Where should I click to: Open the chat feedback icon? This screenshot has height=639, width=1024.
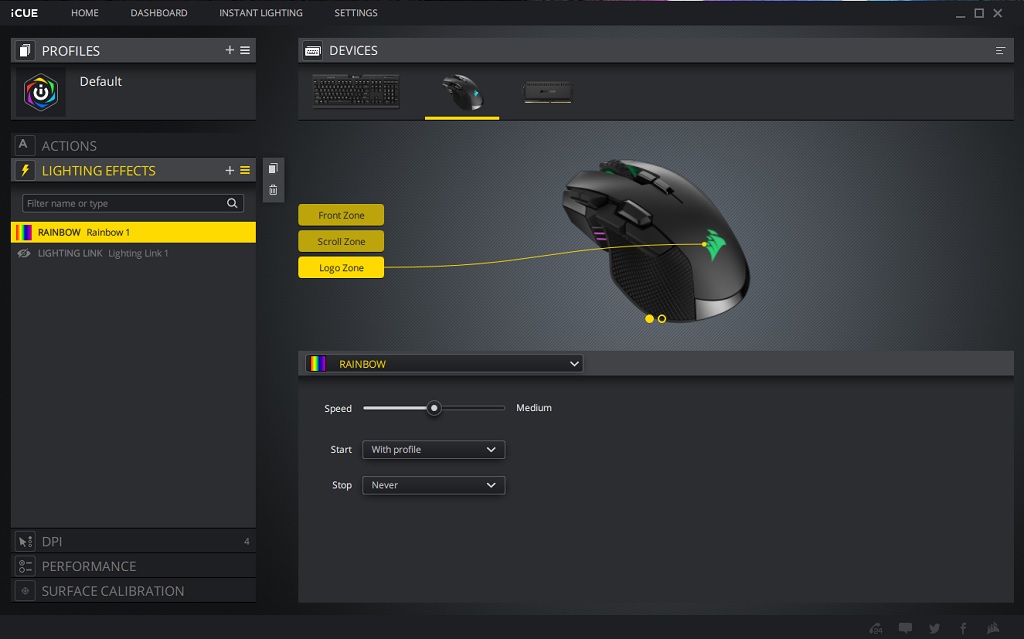click(x=905, y=629)
